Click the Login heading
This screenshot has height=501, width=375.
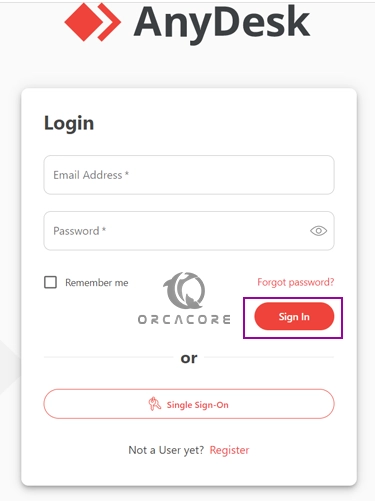point(69,124)
